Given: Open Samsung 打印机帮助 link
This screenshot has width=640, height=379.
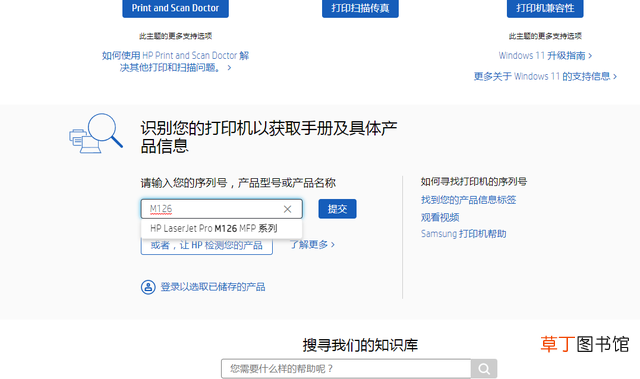Looking at the screenshot, I should (464, 234).
